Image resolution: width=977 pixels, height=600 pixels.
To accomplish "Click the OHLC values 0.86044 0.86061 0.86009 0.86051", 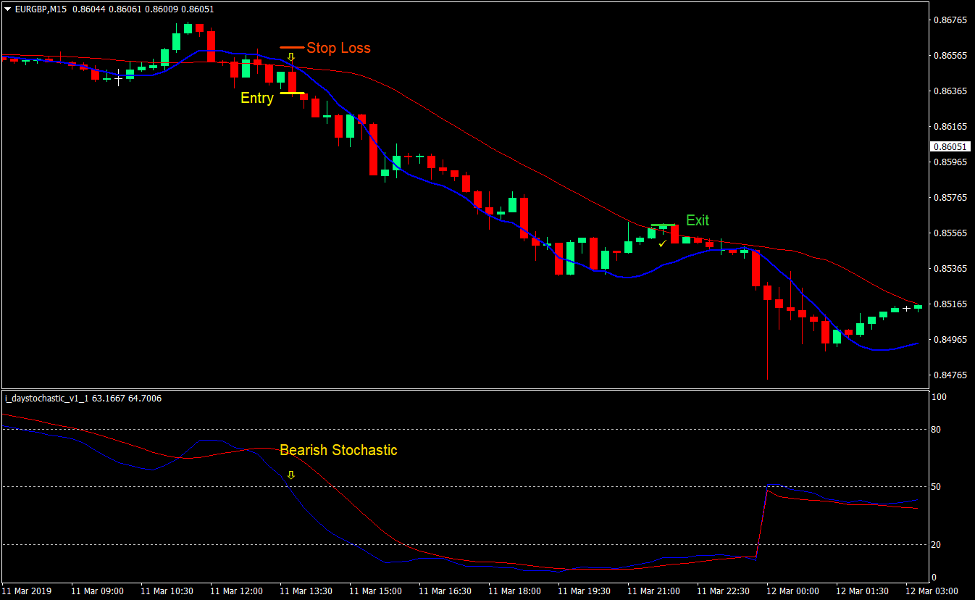I will [x=143, y=9].
